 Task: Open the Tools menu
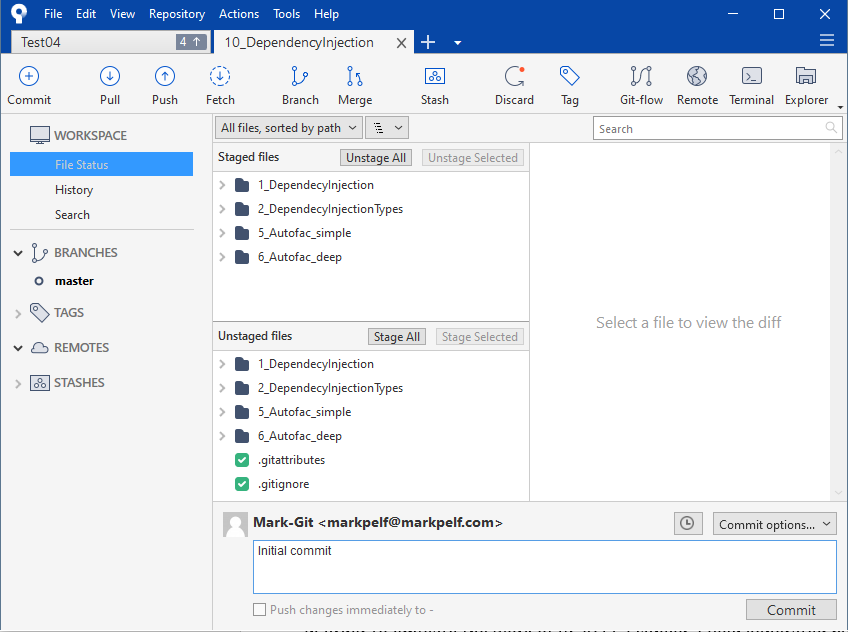[286, 14]
